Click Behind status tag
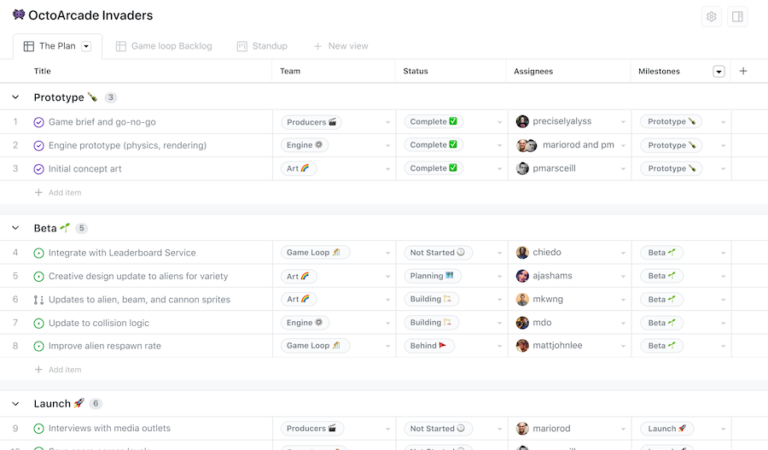768x450 pixels. [429, 346]
